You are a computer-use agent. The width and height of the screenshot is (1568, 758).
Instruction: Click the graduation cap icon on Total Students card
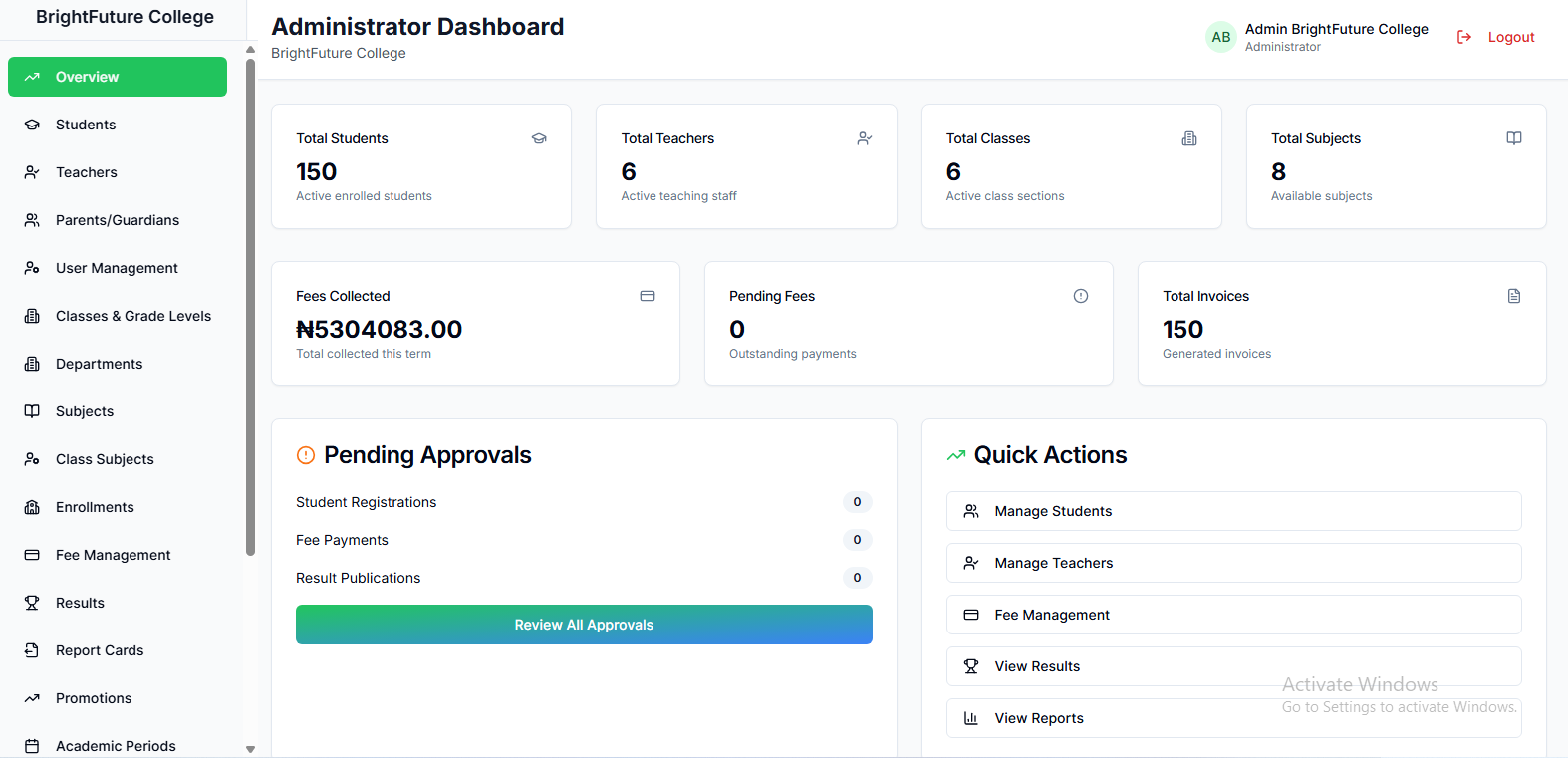click(539, 138)
